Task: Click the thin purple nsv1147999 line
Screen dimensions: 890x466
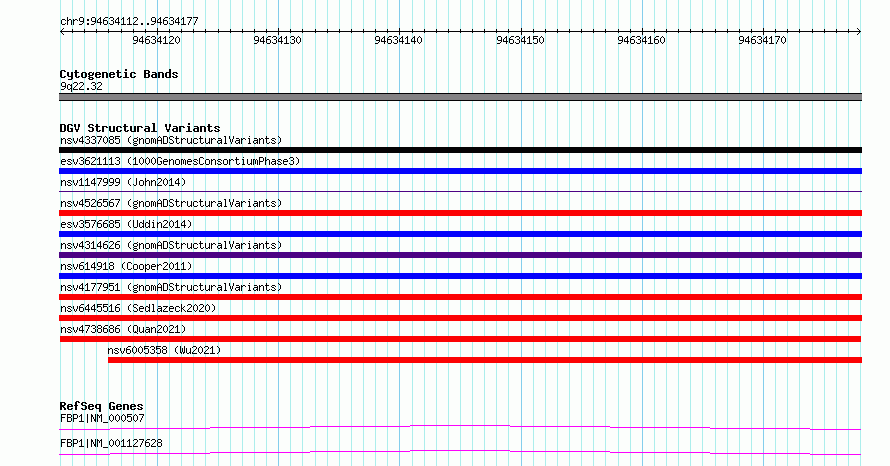Action: coord(460,192)
